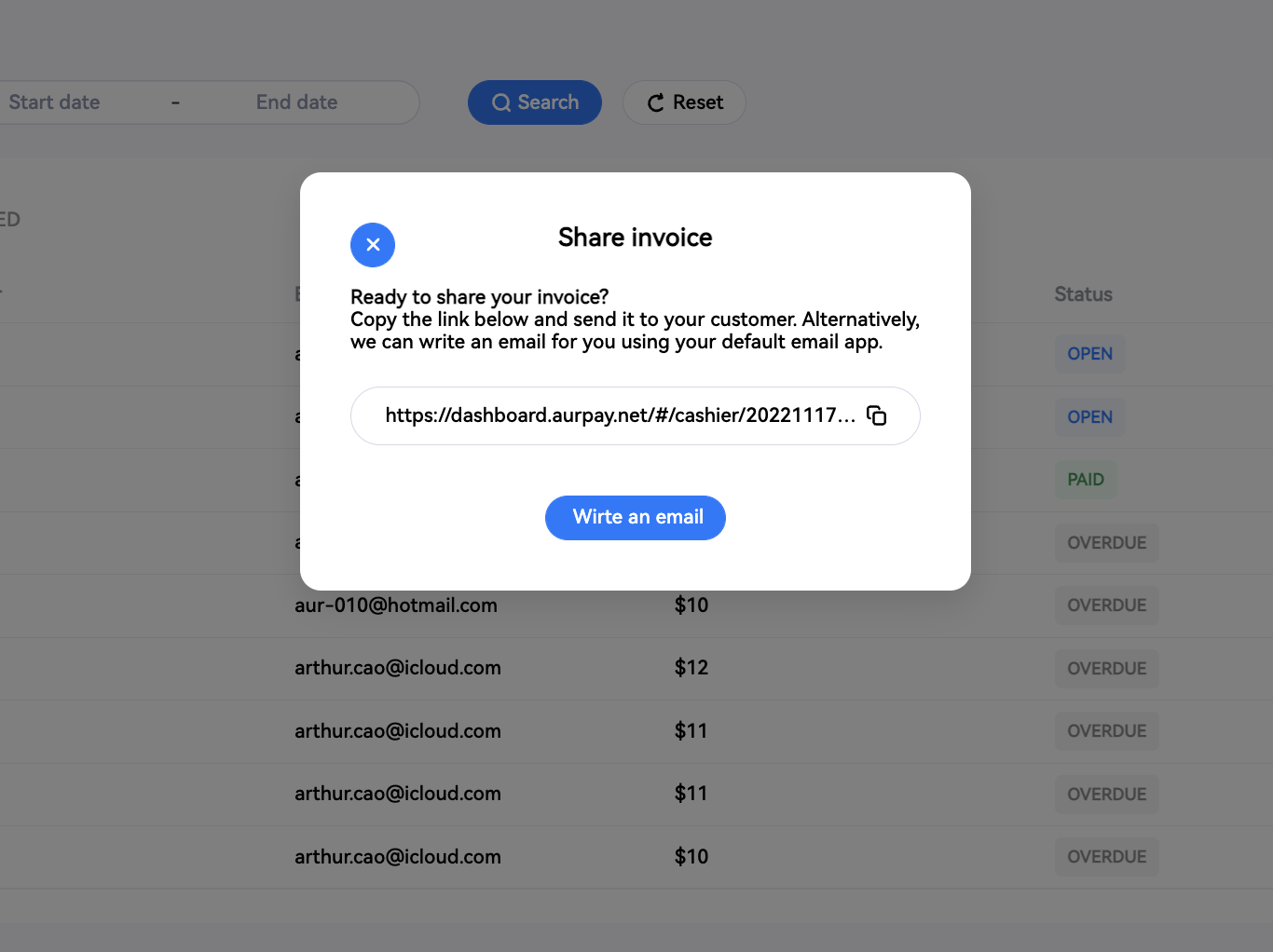Click the Status column header
Viewport: 1273px width, 952px height.
pyautogui.click(x=1083, y=294)
